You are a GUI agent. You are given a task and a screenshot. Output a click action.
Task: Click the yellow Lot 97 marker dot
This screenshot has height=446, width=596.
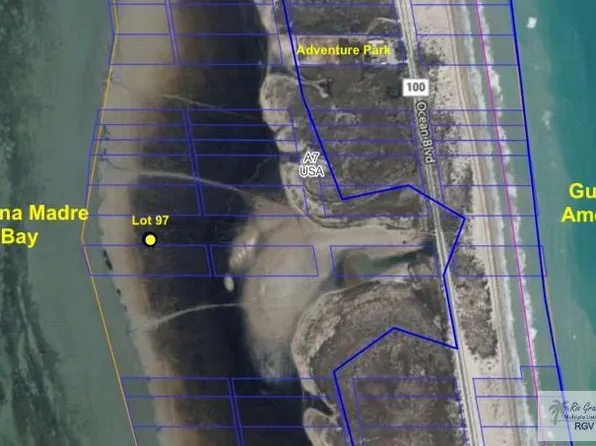click(150, 240)
